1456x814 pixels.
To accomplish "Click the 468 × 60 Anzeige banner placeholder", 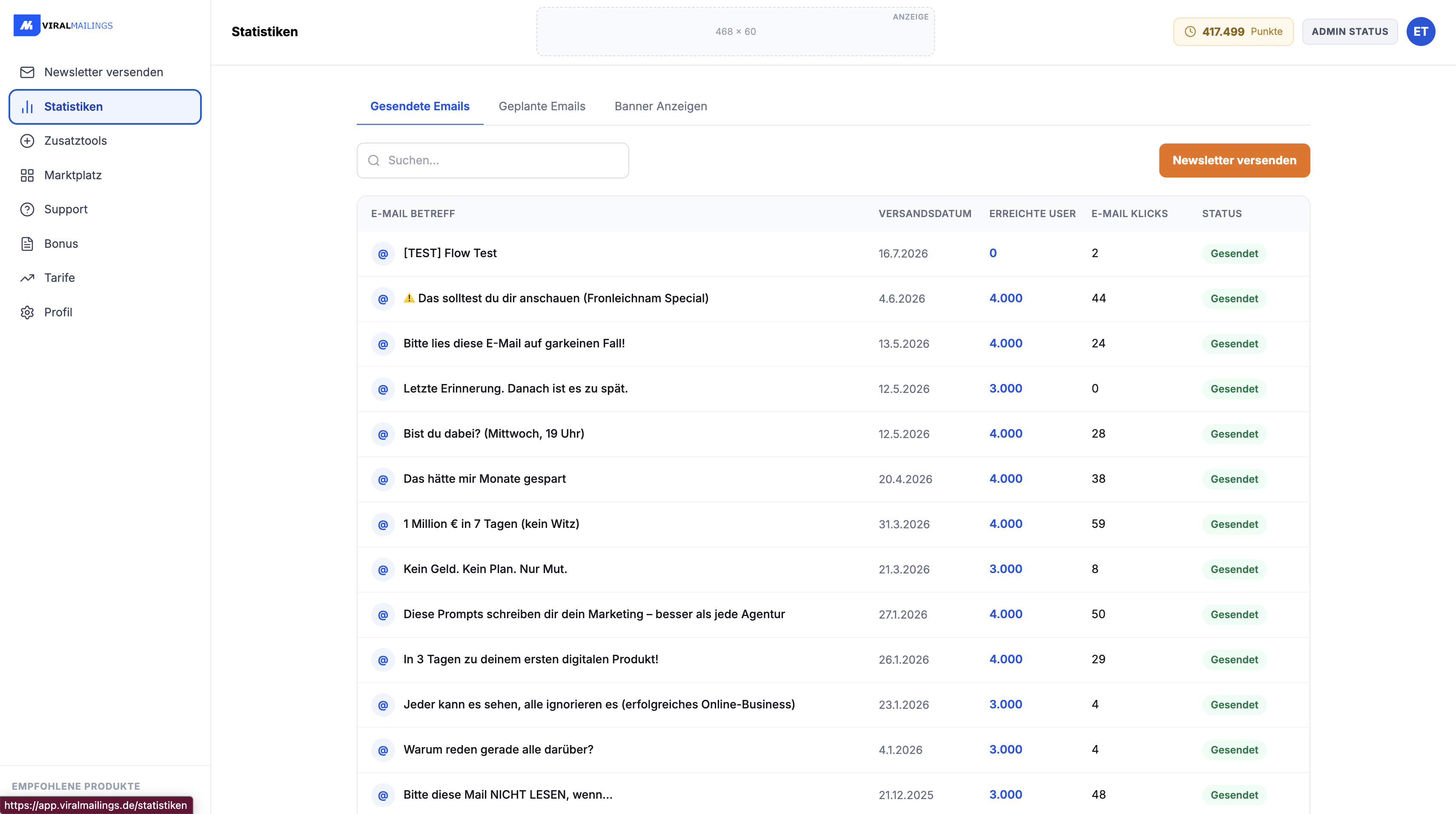I will (735, 32).
